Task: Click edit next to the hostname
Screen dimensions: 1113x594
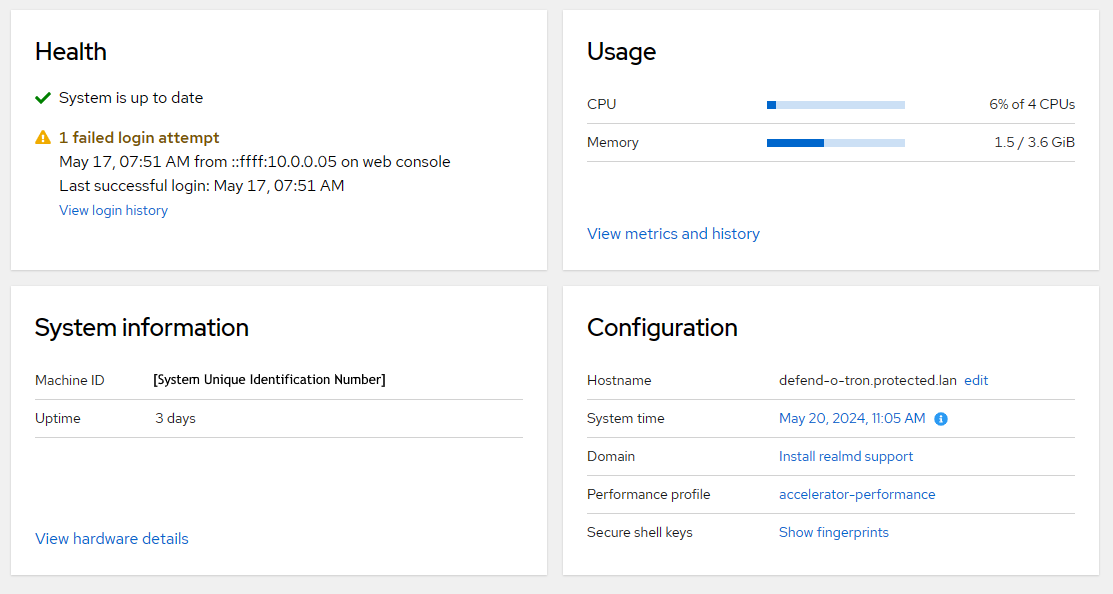Action: pos(975,380)
